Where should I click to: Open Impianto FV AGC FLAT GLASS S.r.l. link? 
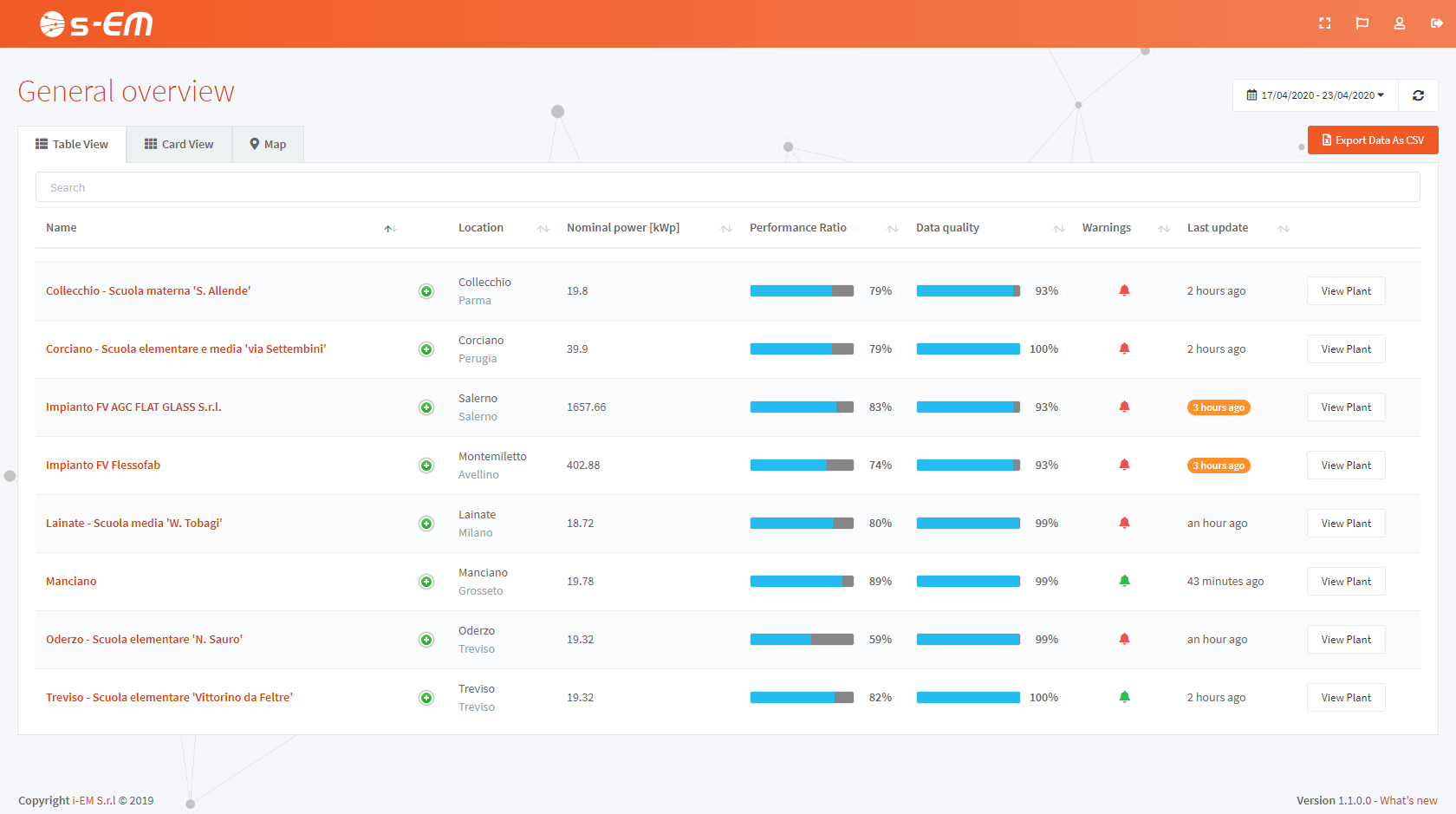pos(133,407)
